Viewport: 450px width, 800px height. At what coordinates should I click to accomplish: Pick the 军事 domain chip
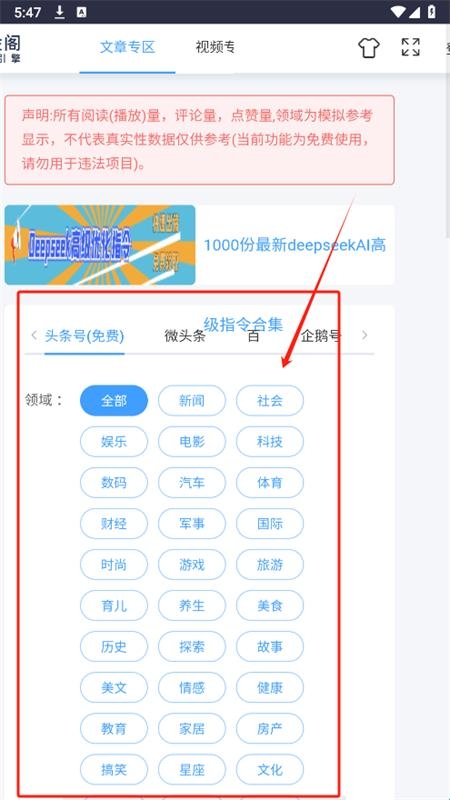click(192, 523)
